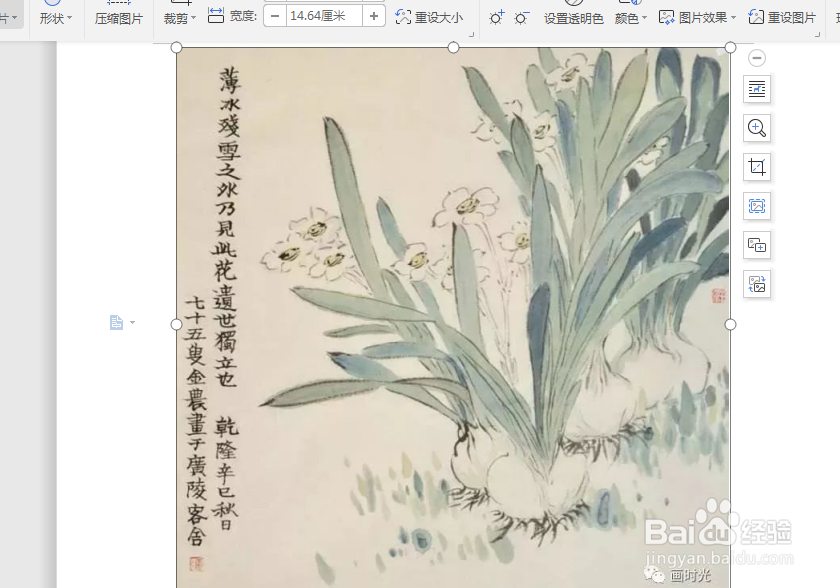Viewport: 840px width, 588px height.
Task: Click the replace picture icon in side panel
Action: click(756, 284)
